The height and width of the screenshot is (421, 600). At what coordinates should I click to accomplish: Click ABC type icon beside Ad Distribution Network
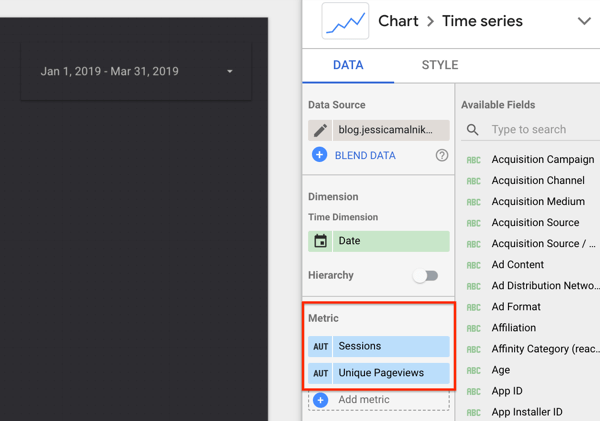coord(473,286)
